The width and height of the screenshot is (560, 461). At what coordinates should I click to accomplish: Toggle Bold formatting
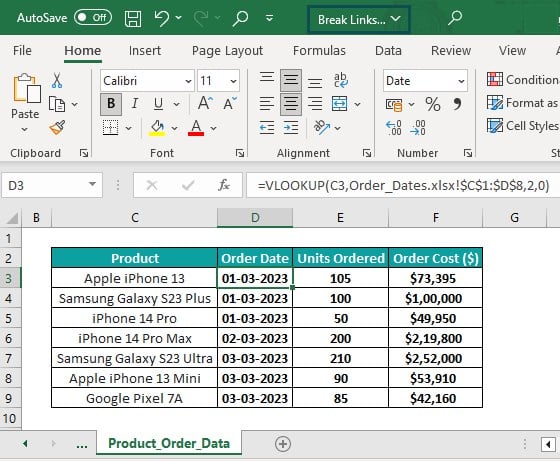(x=111, y=104)
